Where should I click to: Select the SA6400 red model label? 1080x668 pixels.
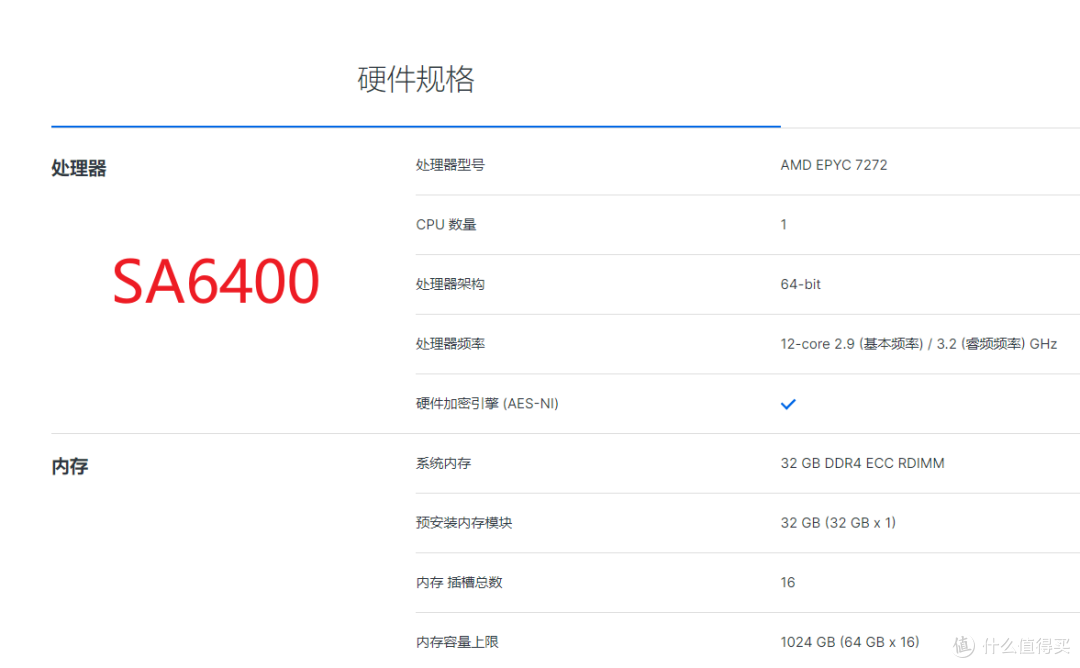(216, 281)
